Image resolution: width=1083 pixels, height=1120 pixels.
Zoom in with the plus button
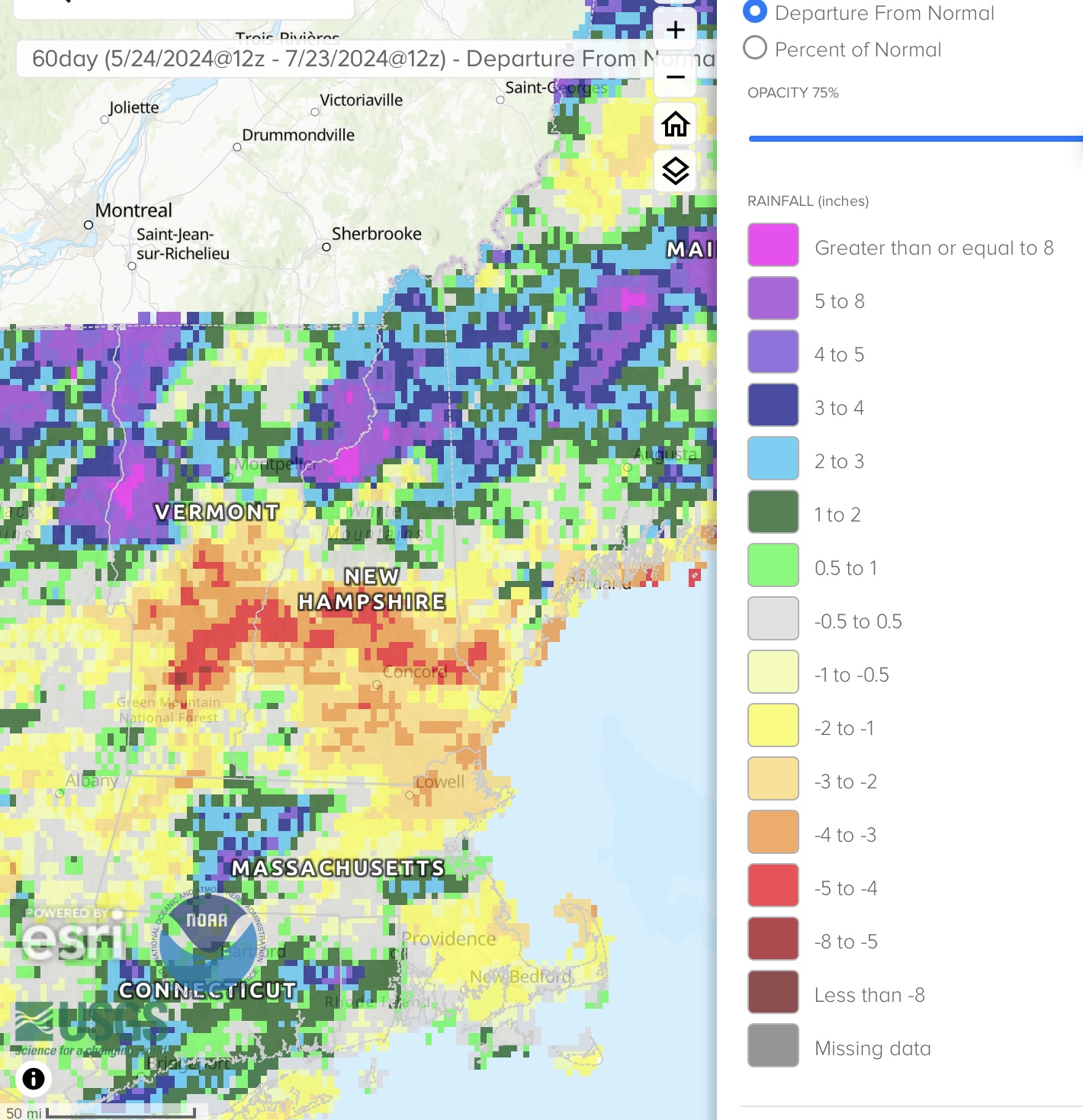click(x=675, y=30)
